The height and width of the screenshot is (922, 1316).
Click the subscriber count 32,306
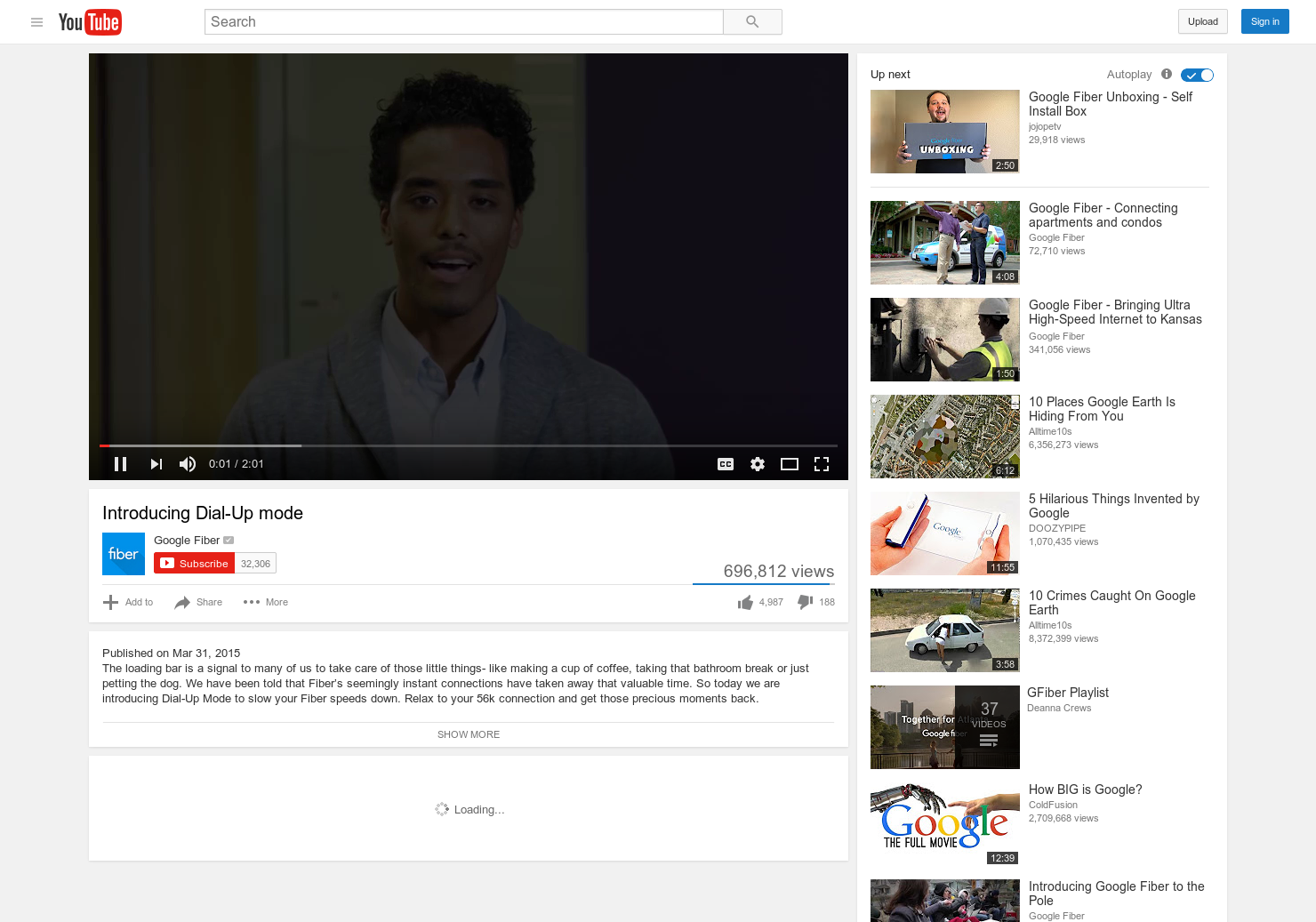tap(255, 564)
